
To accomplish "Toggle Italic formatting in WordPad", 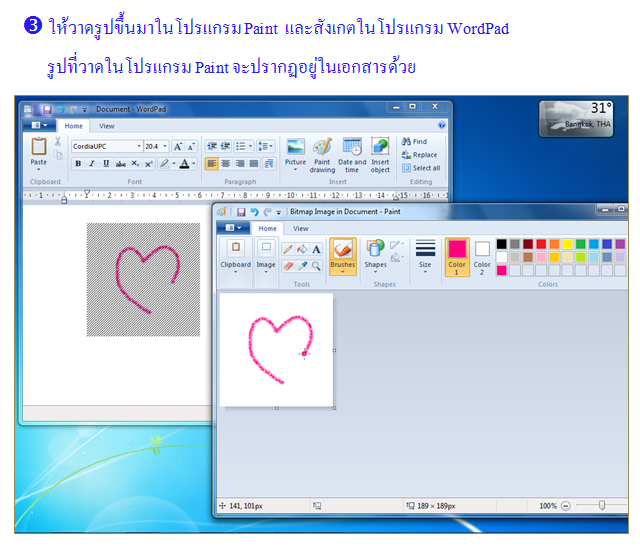I will [x=92, y=164].
